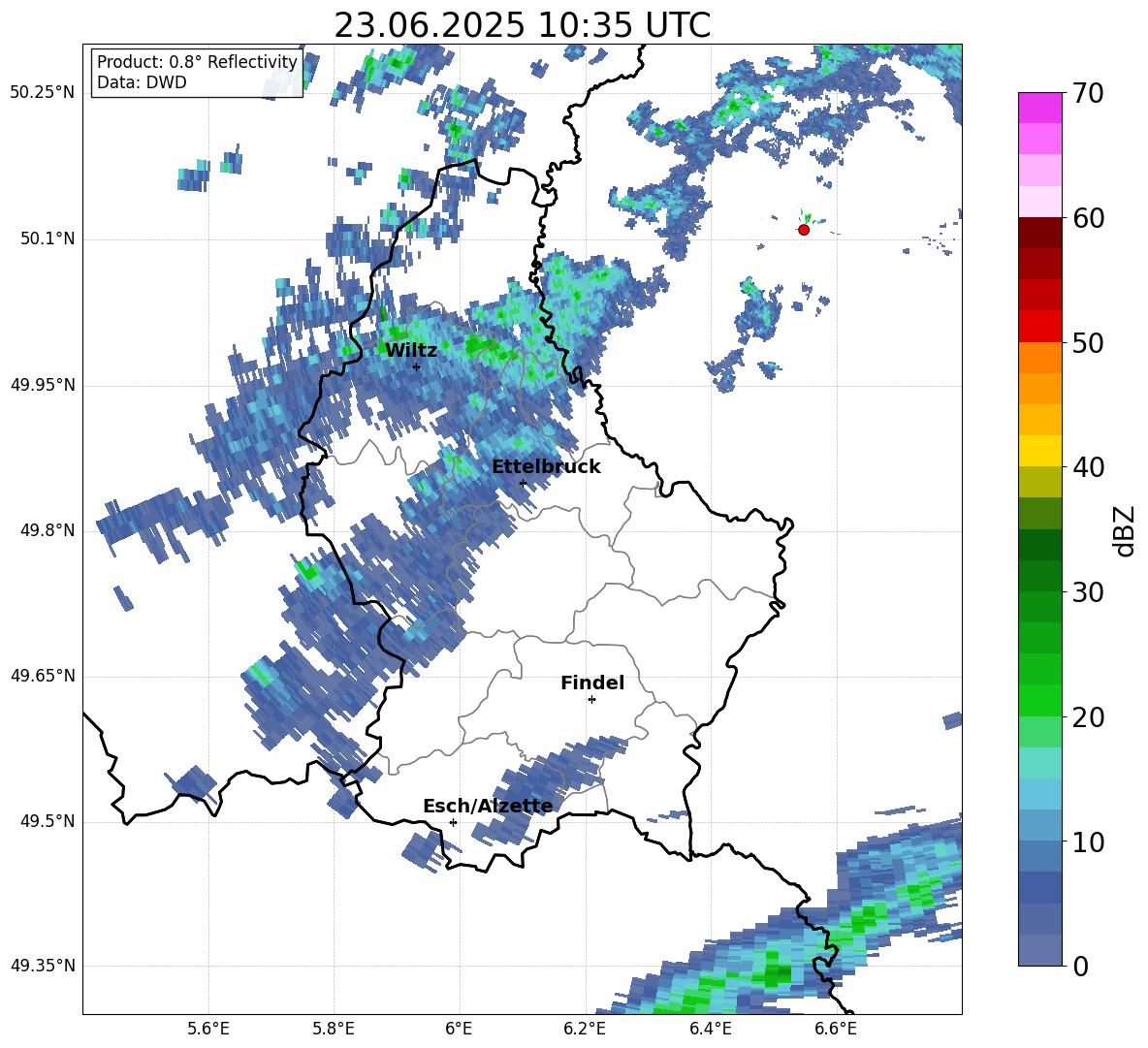Viewport: 1148px width, 1048px height.
Task: Click the magenta top colorbar segment
Action: (1039, 108)
